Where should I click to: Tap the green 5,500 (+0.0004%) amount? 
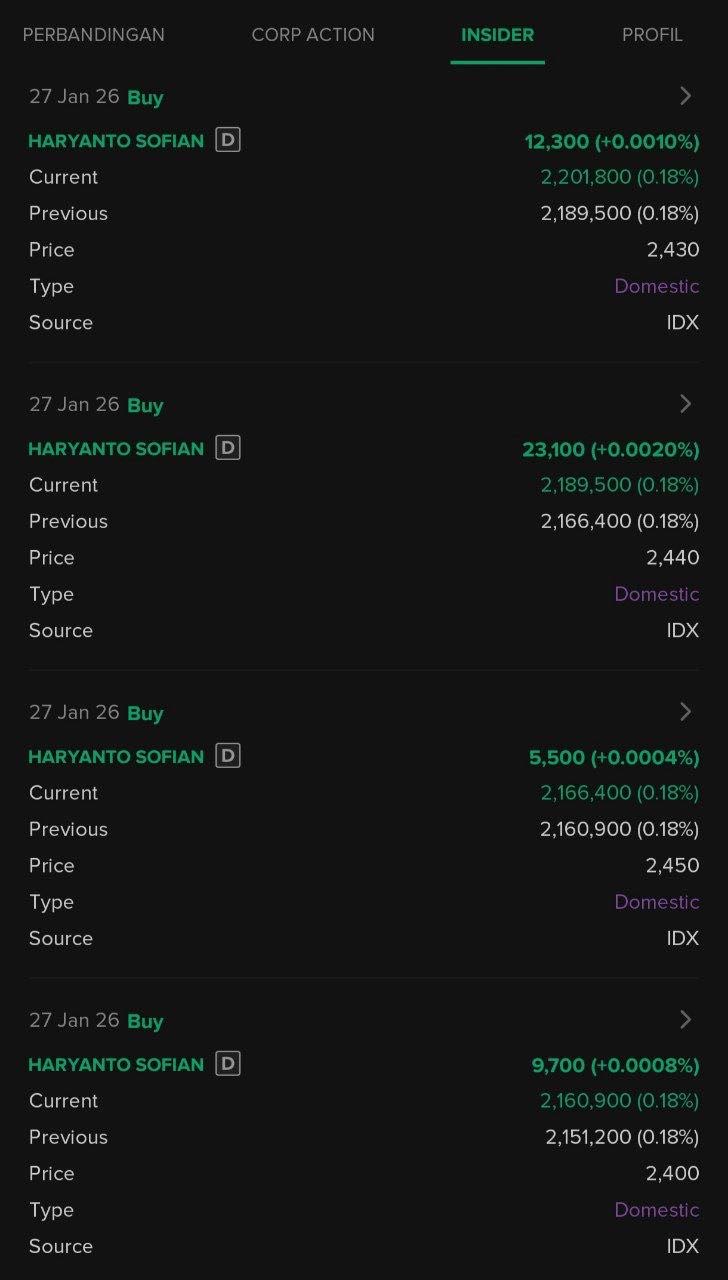click(x=613, y=757)
